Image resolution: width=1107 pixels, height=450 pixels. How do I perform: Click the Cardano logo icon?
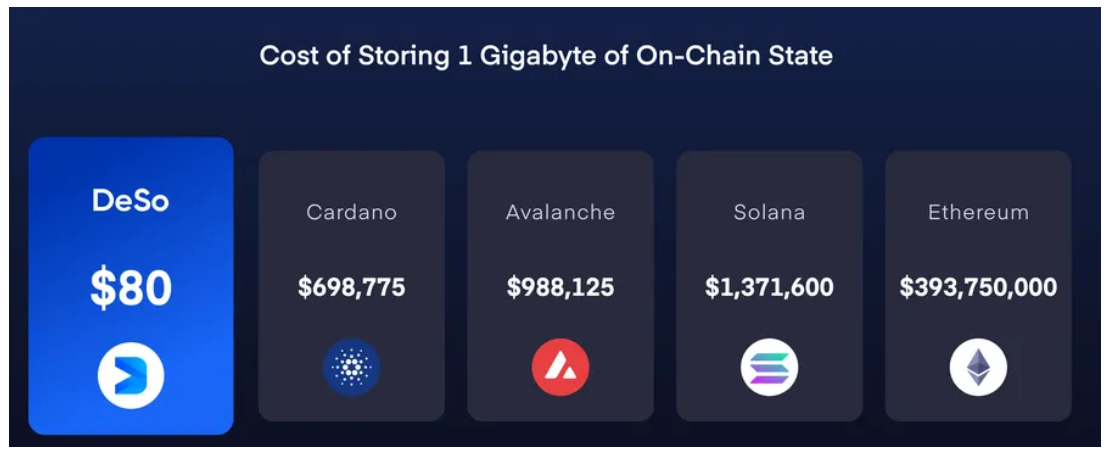[x=351, y=368]
